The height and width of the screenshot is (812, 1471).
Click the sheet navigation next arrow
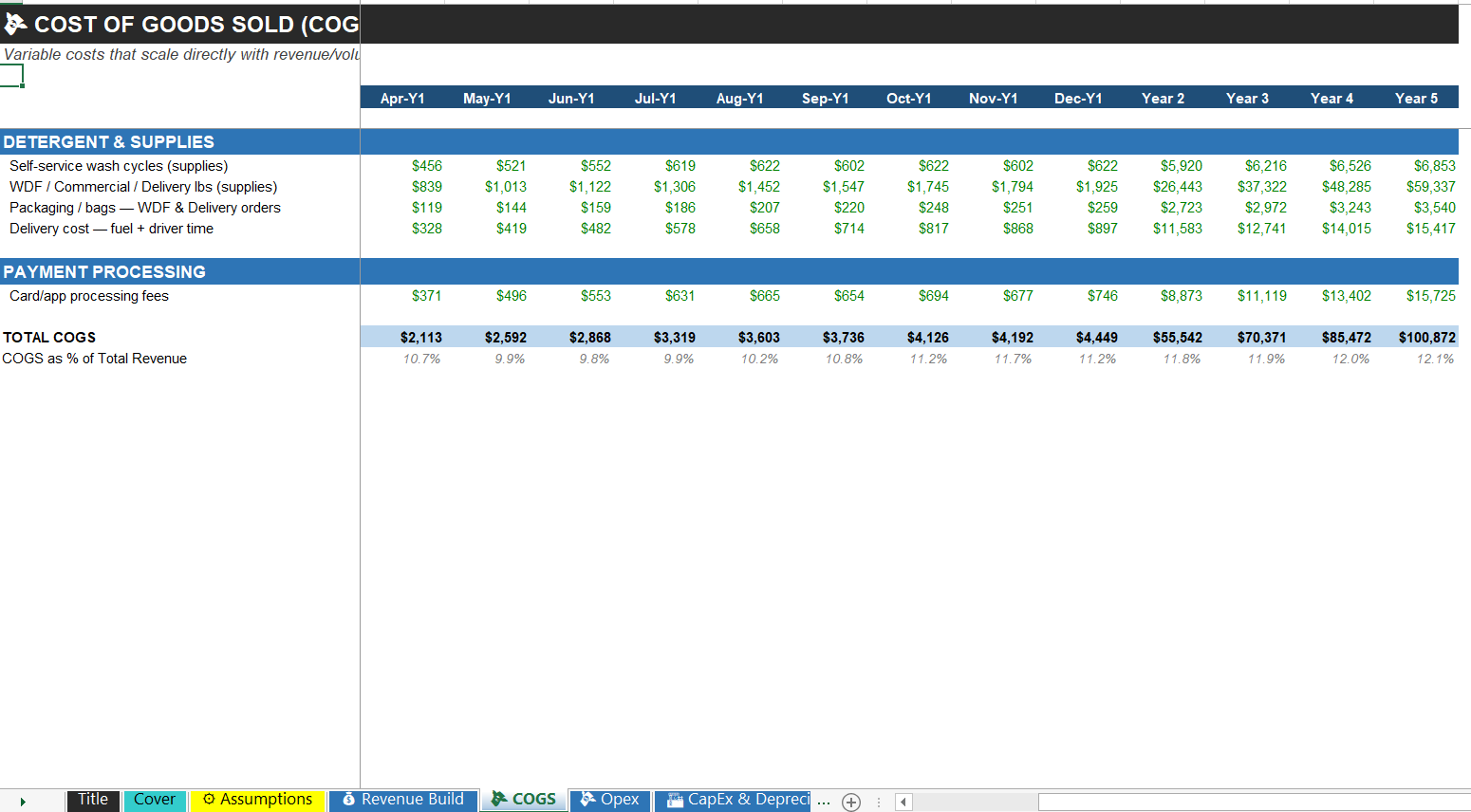coord(23,803)
